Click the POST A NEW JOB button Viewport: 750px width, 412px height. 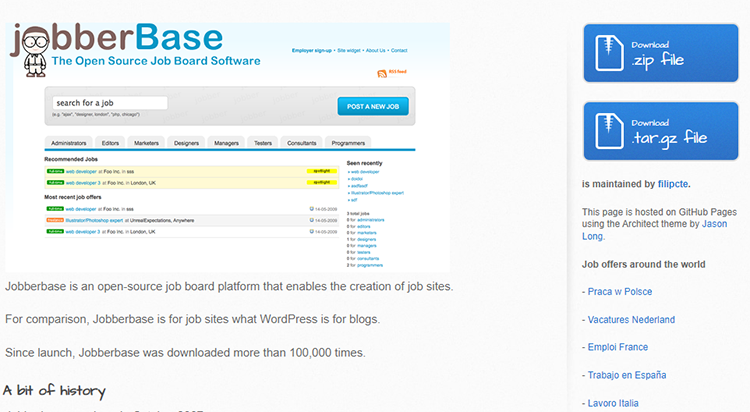tap(373, 106)
